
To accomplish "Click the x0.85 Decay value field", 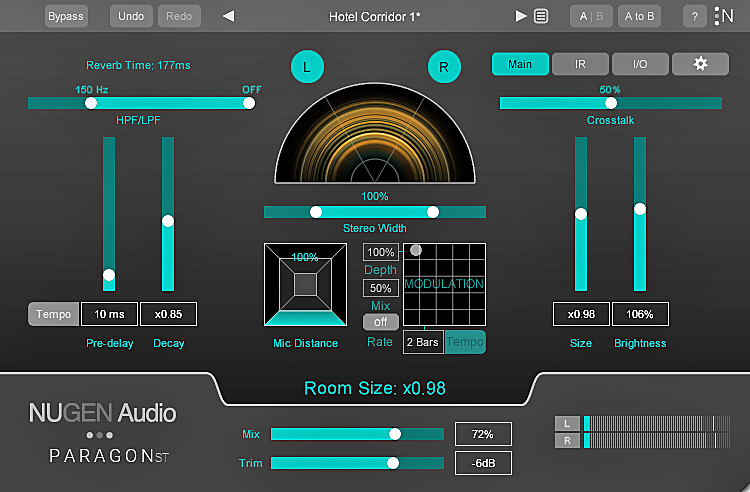I will click(168, 314).
